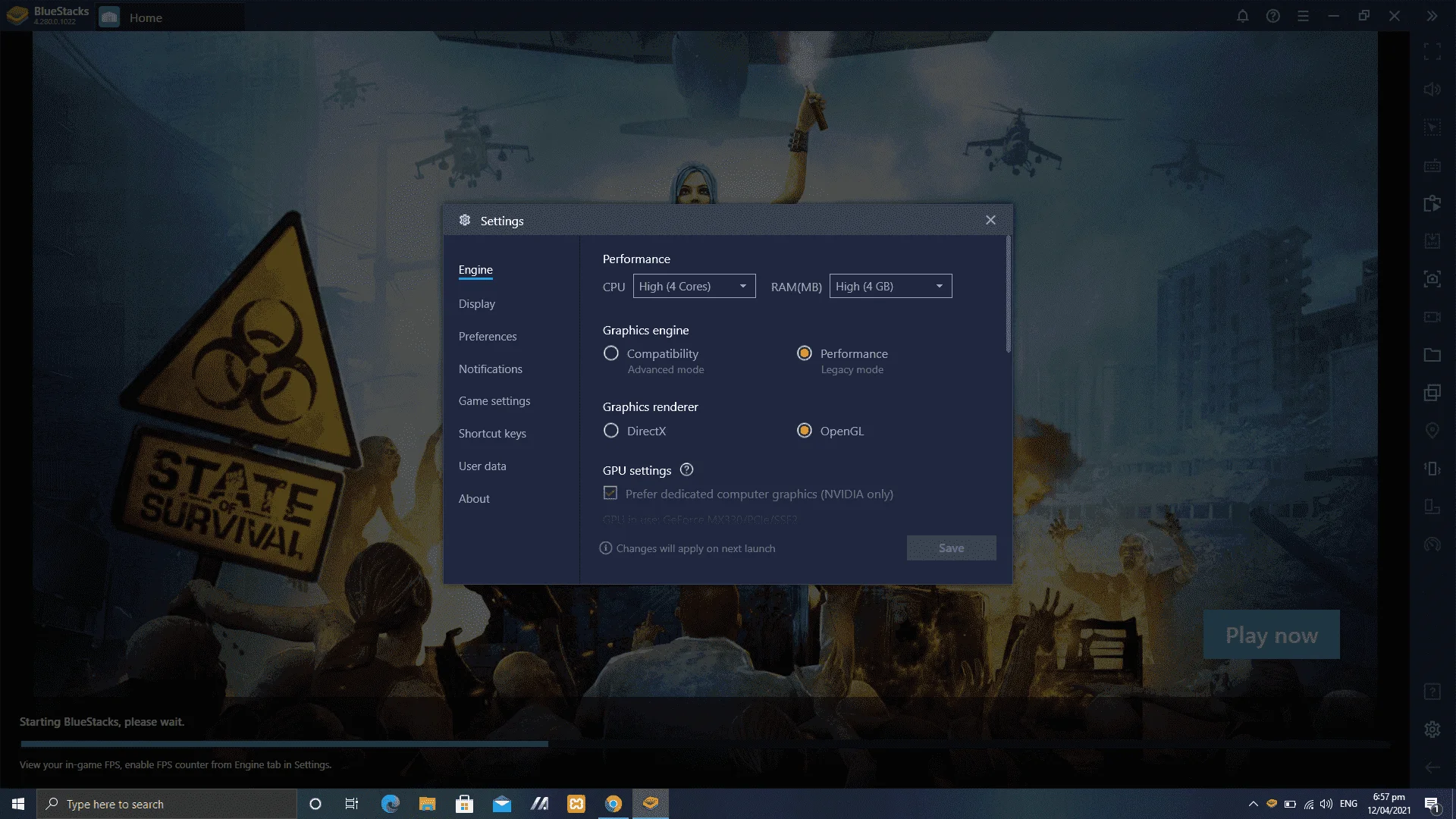The image size is (1456, 819).
Task: Switch to the Display settings tab
Action: (x=477, y=304)
